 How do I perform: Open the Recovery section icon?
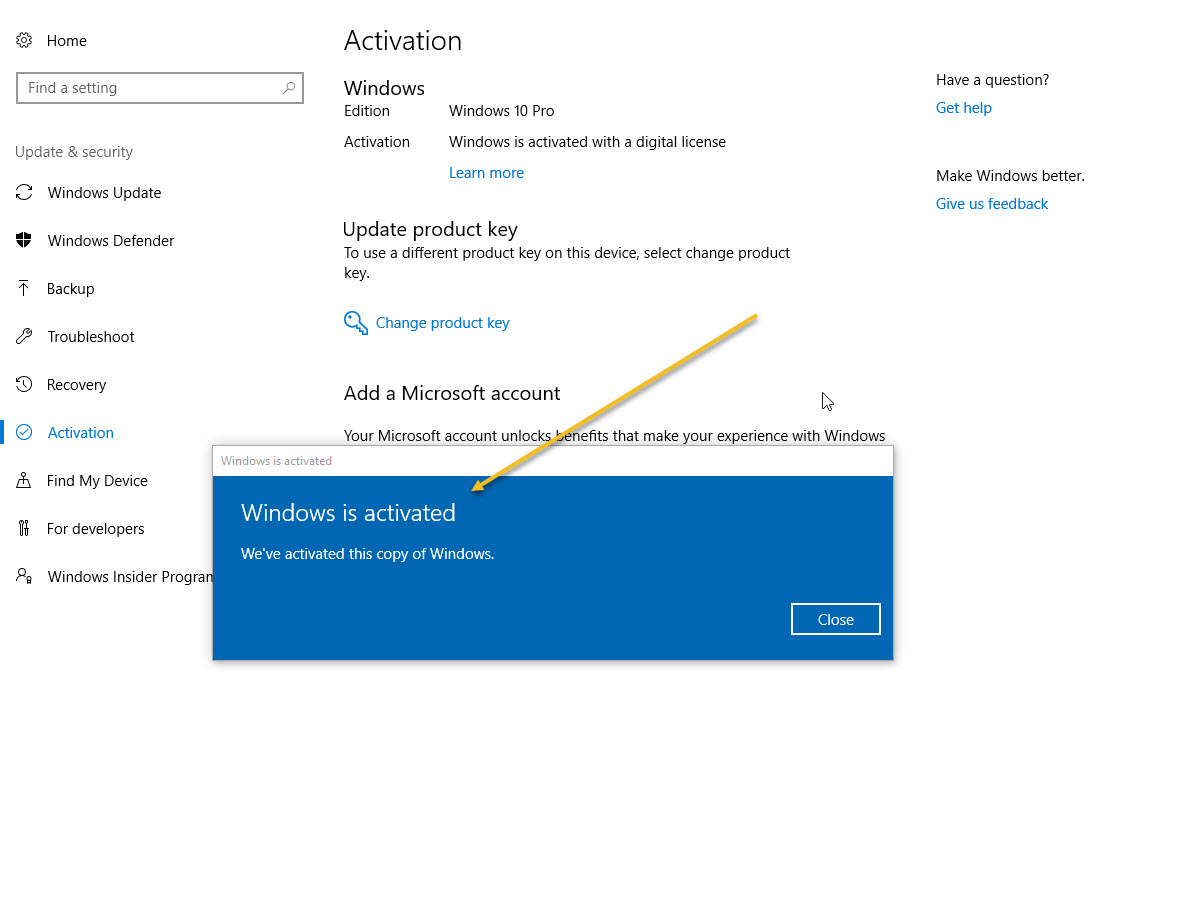24,384
